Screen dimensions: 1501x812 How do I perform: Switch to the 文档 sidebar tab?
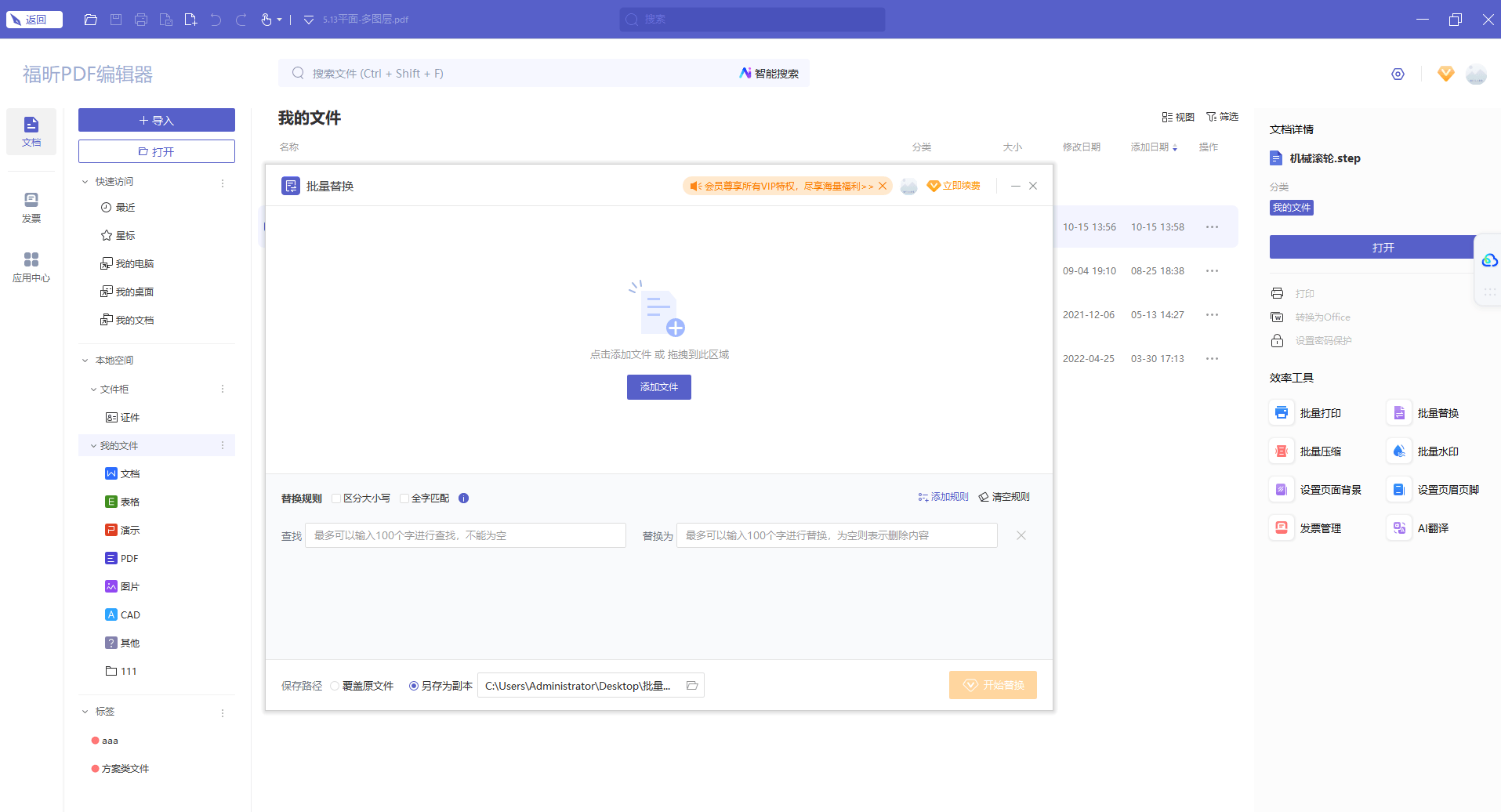[x=31, y=131]
